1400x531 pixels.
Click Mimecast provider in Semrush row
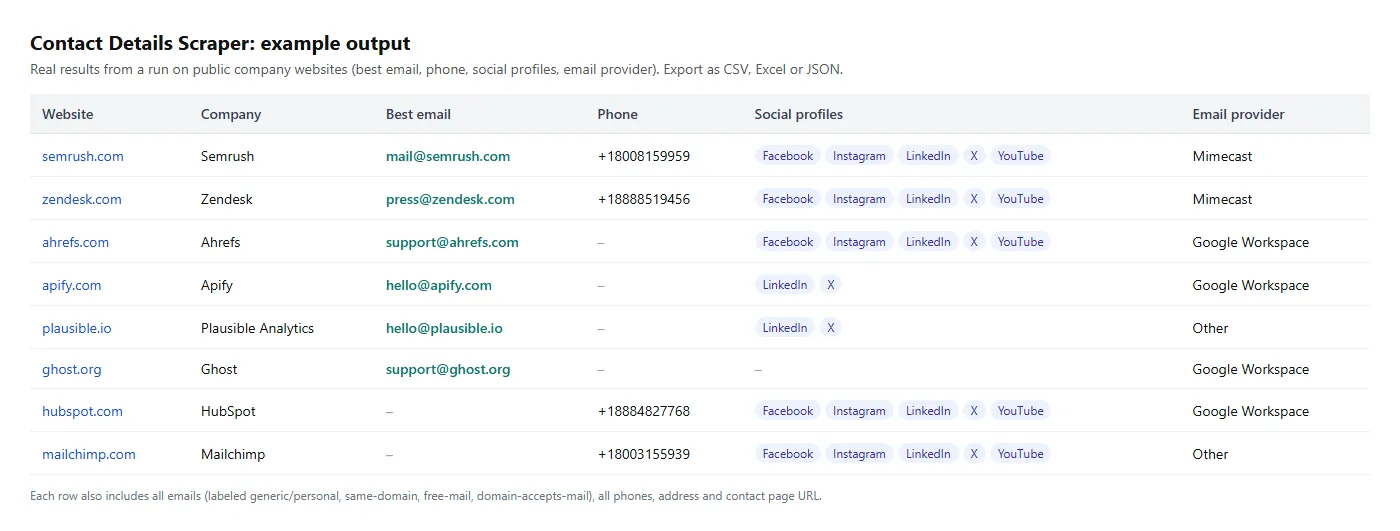[1223, 156]
